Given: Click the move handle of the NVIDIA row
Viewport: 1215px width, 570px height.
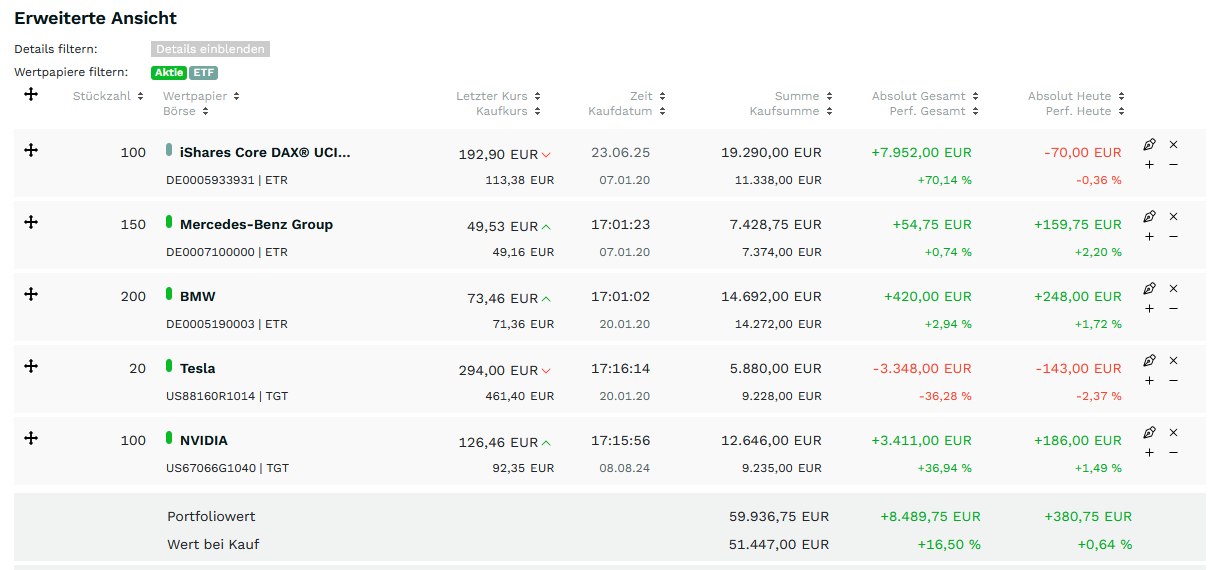Looking at the screenshot, I should click(x=31, y=437).
